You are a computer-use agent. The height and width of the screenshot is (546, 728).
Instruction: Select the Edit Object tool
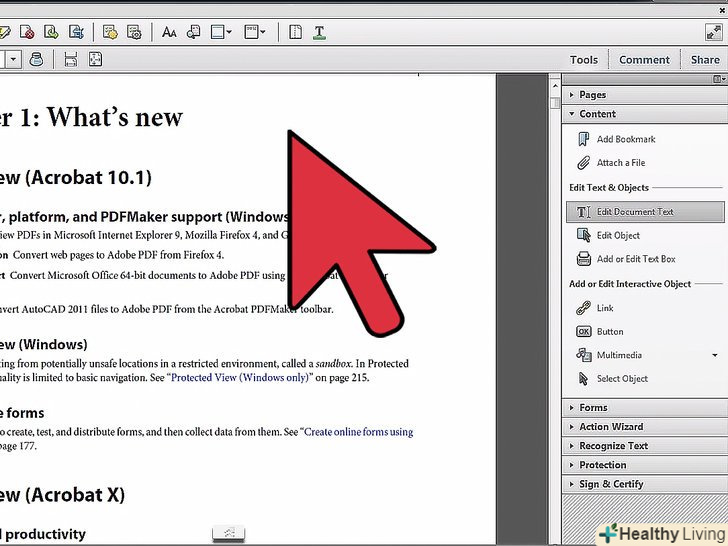click(x=608, y=235)
